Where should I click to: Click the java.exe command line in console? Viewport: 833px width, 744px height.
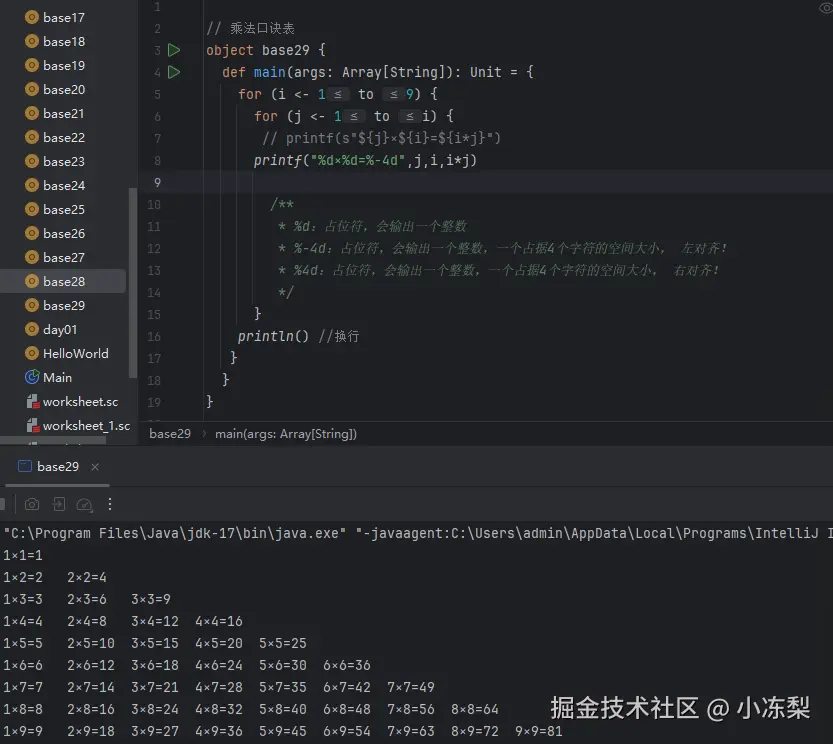(x=416, y=533)
